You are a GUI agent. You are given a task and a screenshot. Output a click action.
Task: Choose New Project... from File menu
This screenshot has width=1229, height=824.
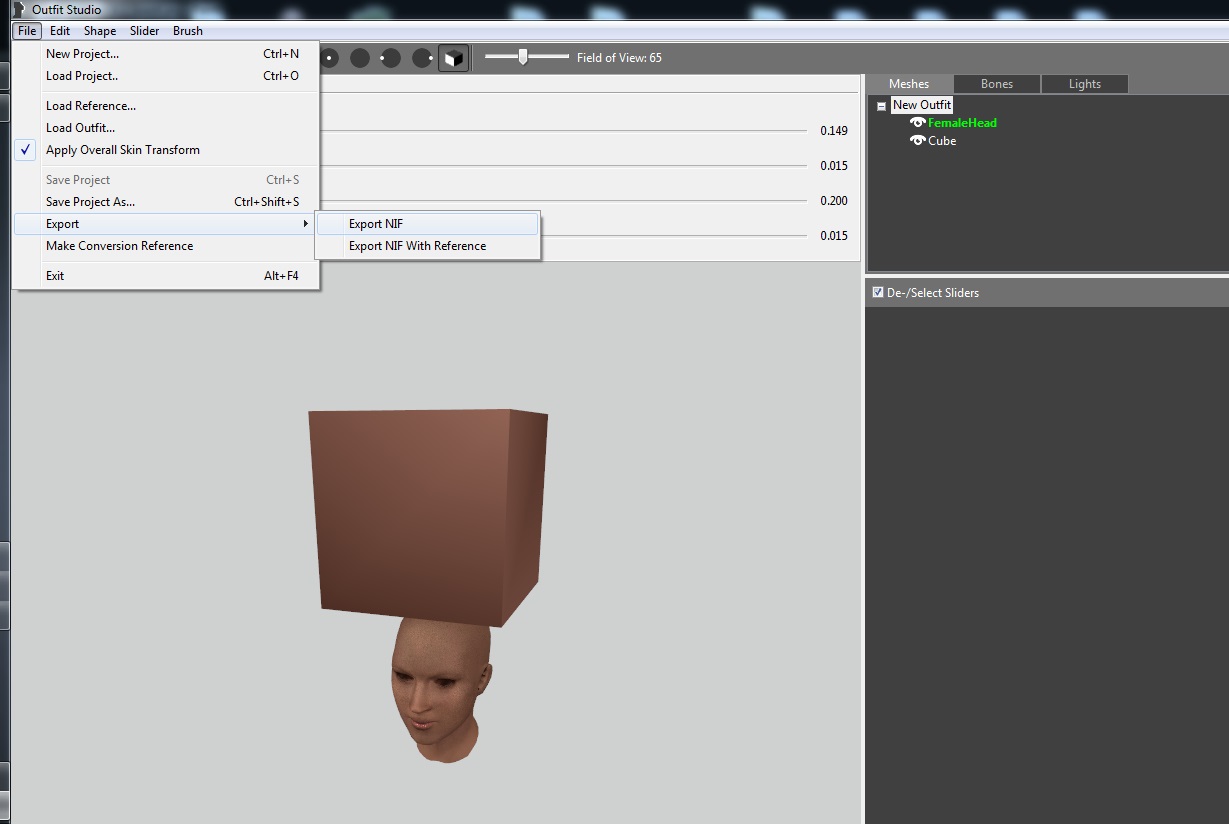point(166,54)
